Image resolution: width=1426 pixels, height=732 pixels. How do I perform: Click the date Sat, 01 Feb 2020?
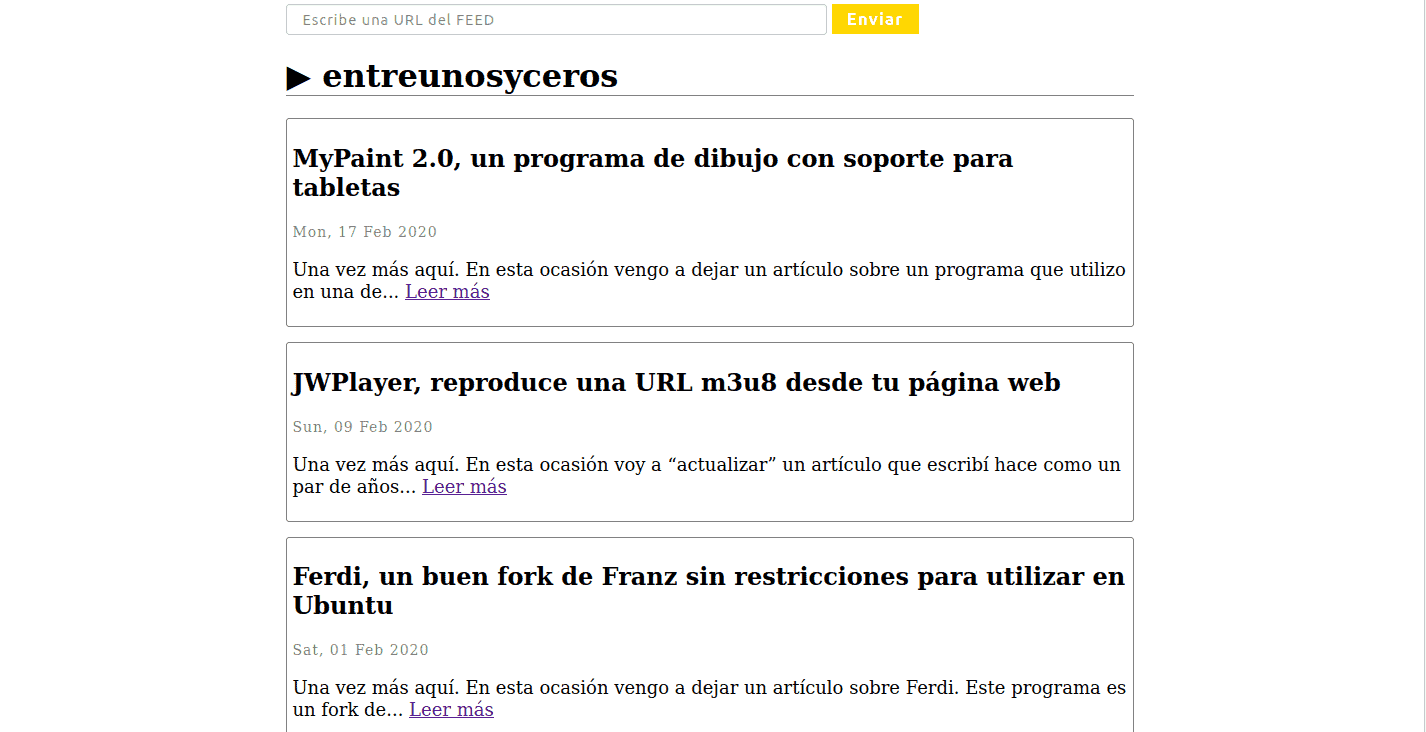(x=360, y=649)
